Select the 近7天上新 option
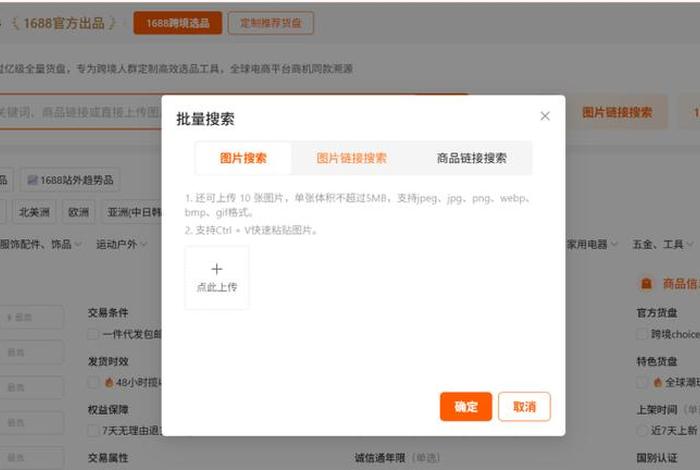Image resolution: width=700 pixels, height=470 pixels. (642, 431)
